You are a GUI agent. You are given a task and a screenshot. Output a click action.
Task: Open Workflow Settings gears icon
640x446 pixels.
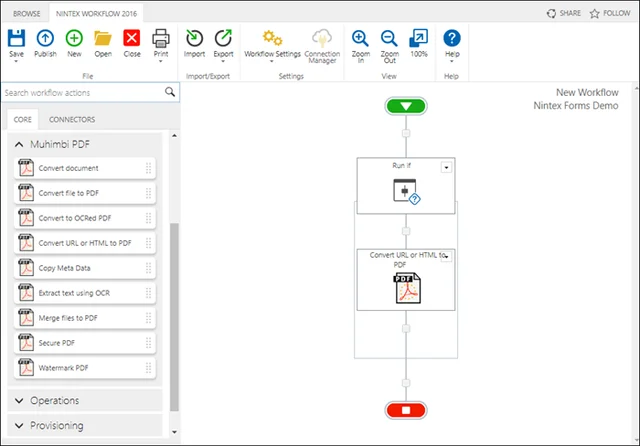tap(272, 38)
